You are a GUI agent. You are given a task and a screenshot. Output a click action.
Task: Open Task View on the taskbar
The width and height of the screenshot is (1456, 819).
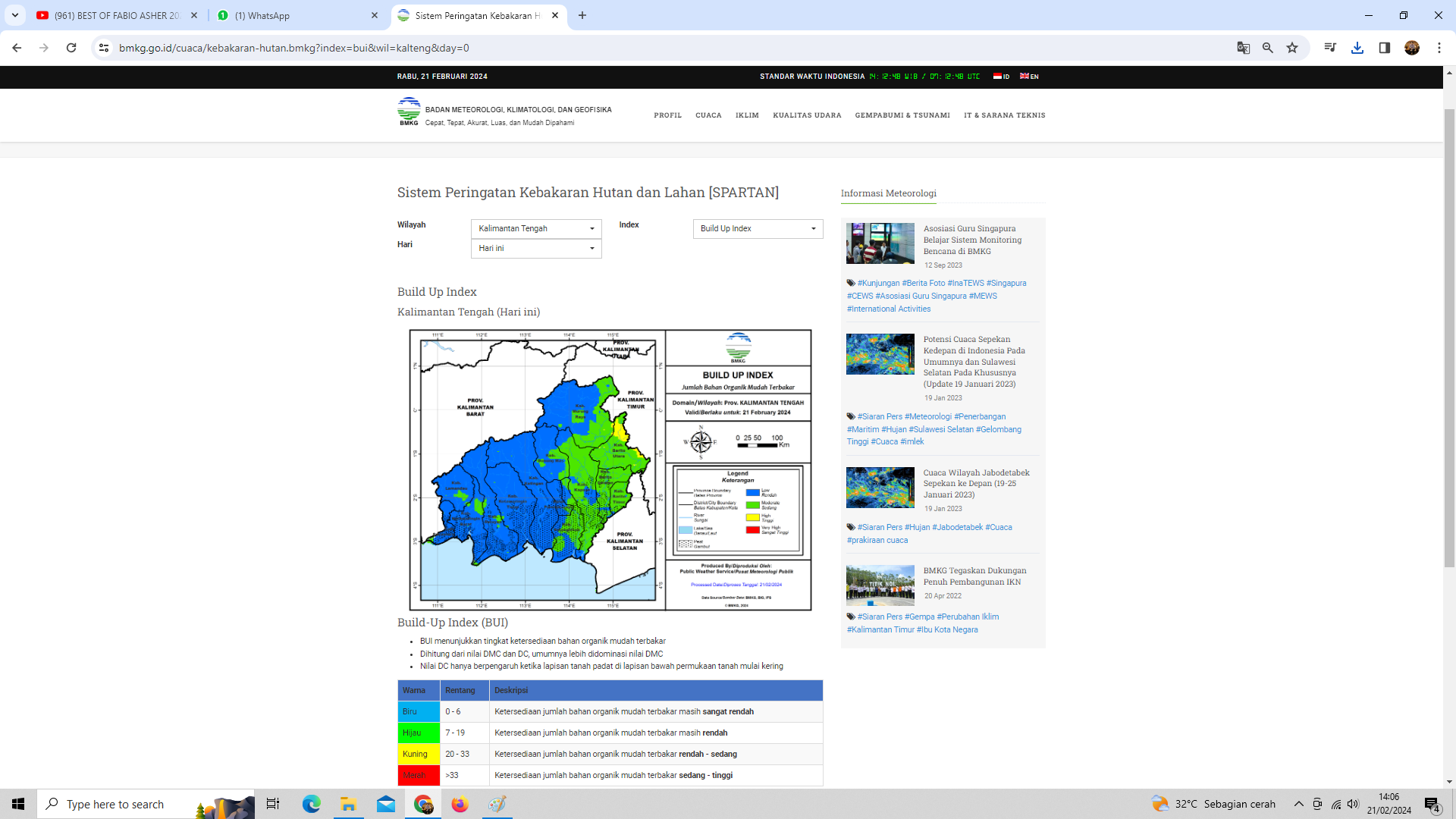pyautogui.click(x=273, y=804)
